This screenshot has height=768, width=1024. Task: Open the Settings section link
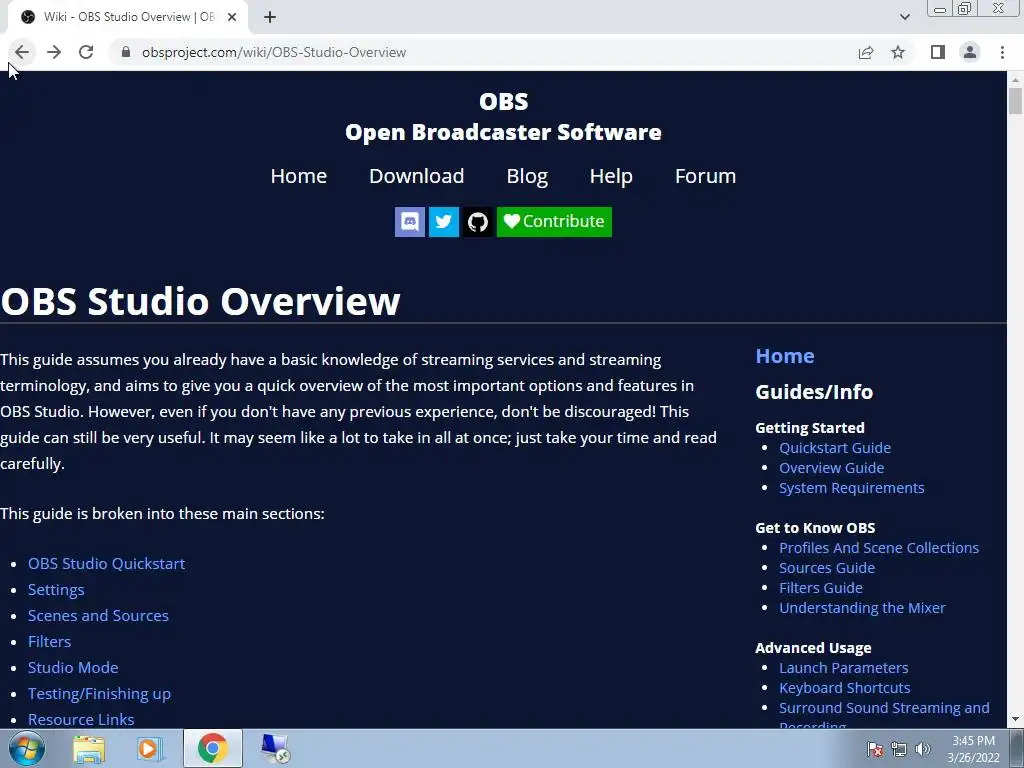click(x=56, y=590)
